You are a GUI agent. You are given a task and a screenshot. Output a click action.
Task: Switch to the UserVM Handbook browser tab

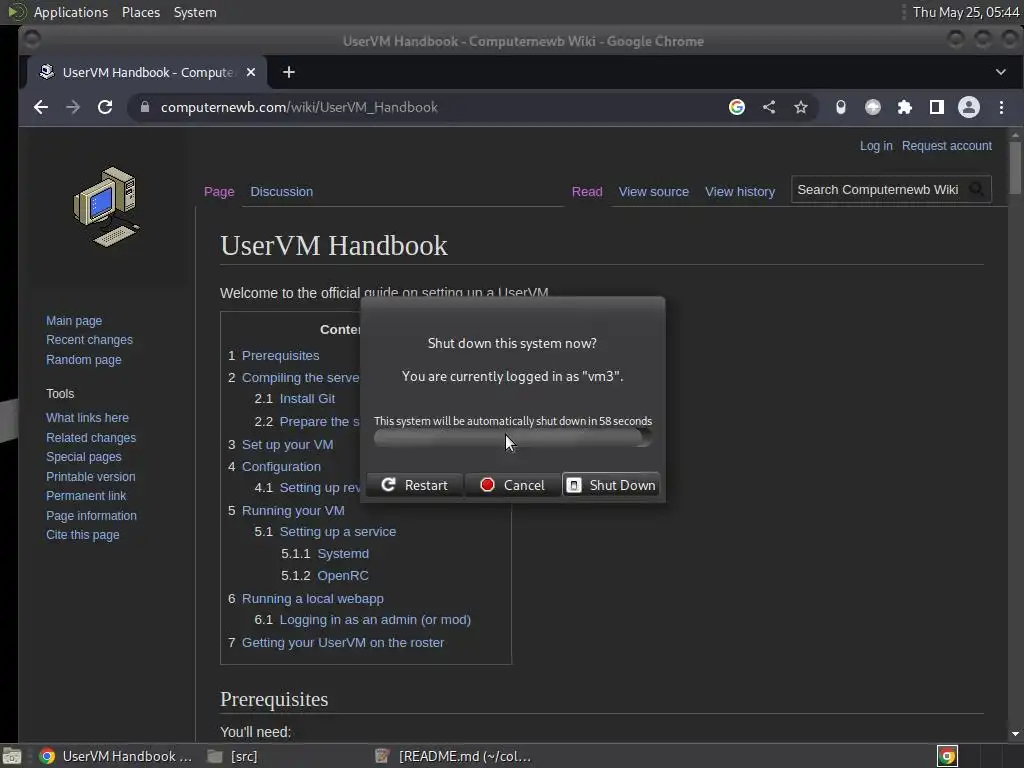point(147,72)
